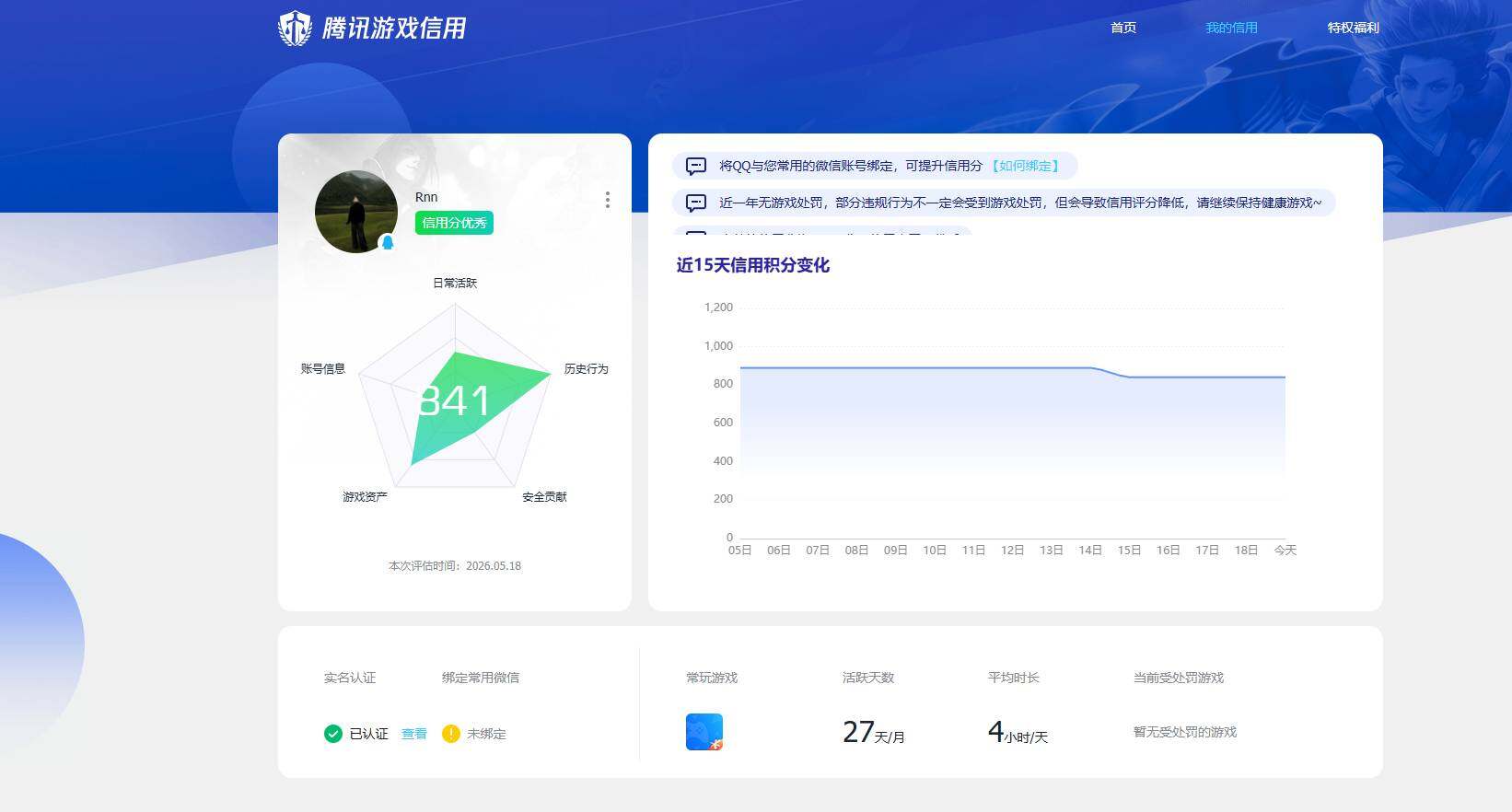1512x812 pixels.
Task: Click the 腾讯游戏信用 title text
Action: [x=394, y=29]
